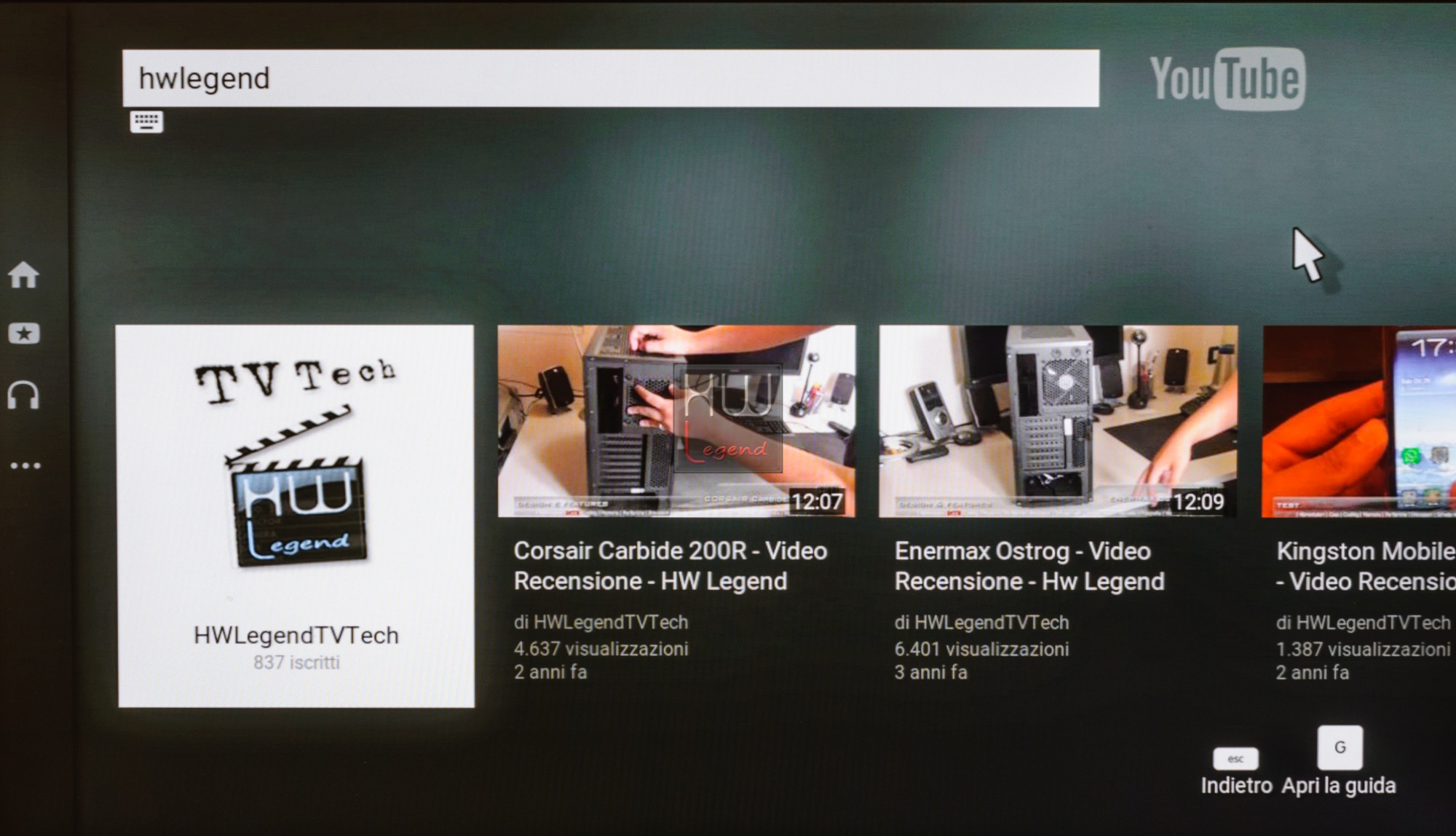Play the Kingston Mobile video thumbnail
Image resolution: width=1456 pixels, height=836 pixels.
tap(1359, 422)
